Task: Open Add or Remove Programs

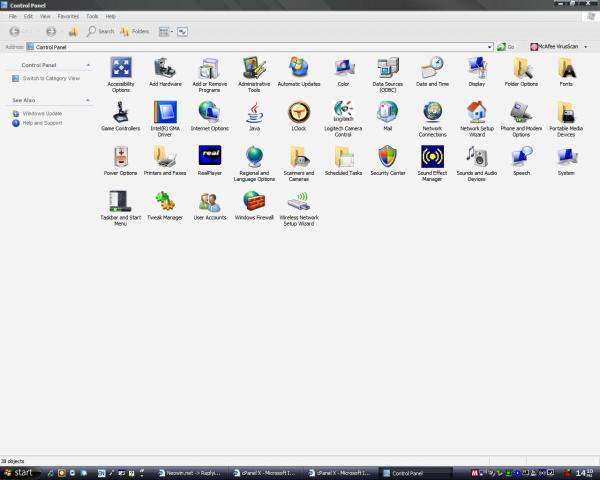Action: pos(210,75)
